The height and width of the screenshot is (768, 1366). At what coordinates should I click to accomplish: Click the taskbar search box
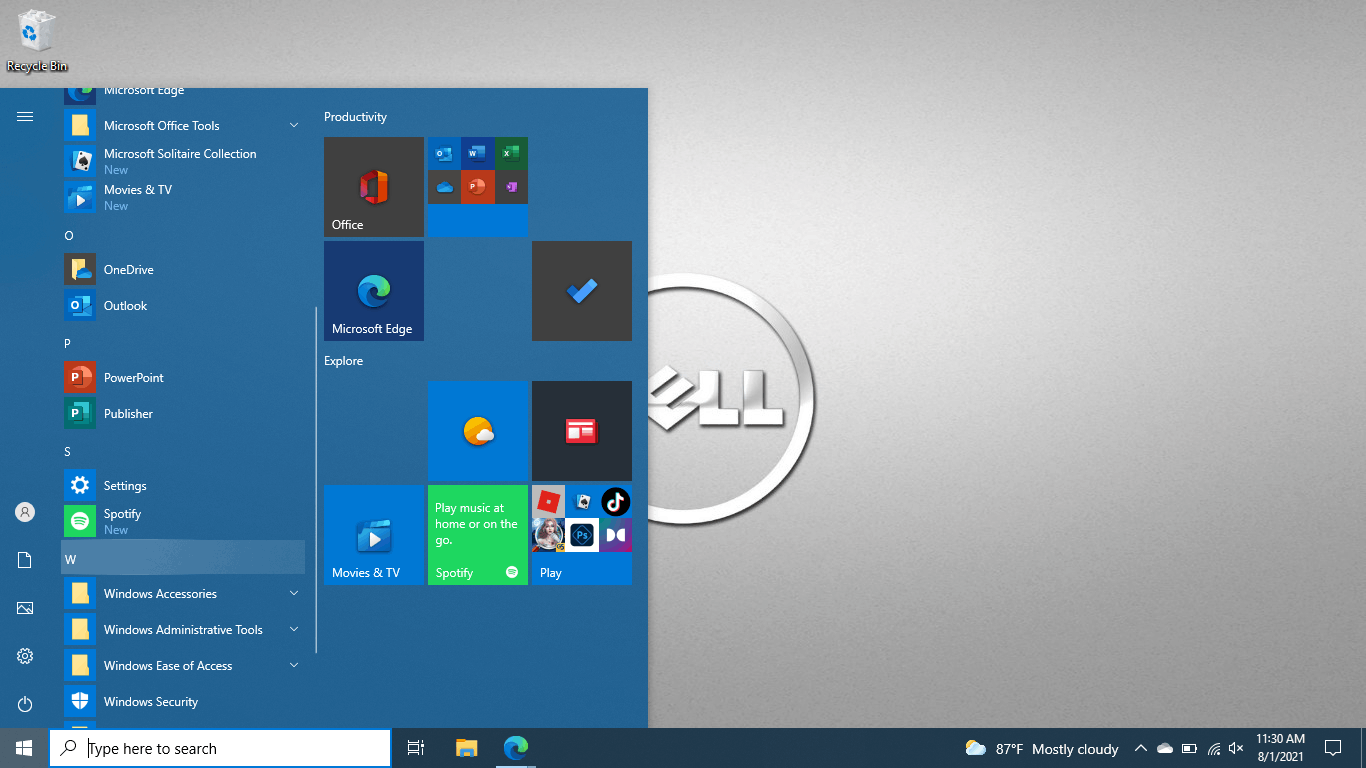pyautogui.click(x=220, y=748)
